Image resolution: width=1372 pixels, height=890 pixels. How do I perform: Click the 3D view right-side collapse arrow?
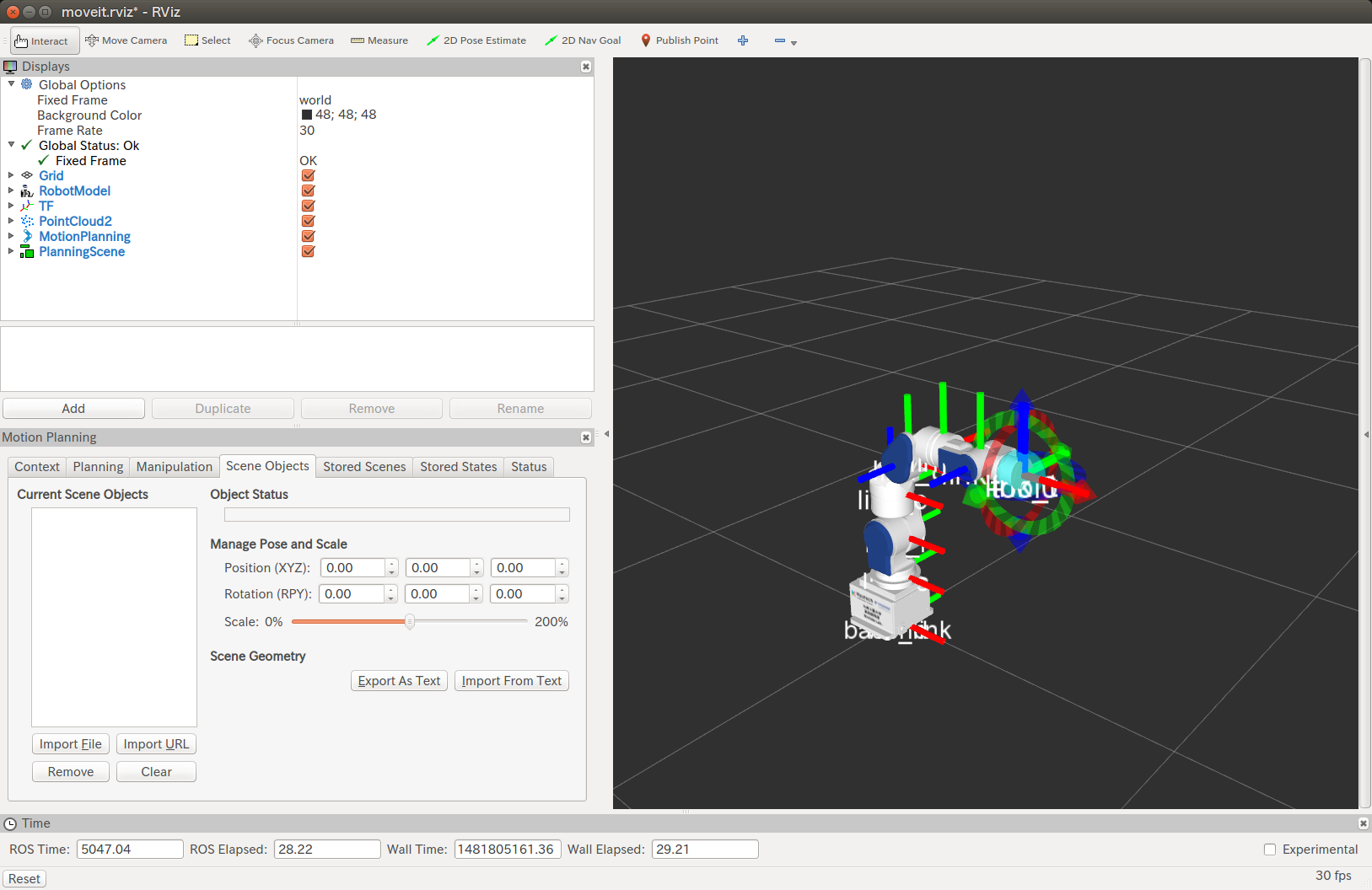click(1366, 435)
